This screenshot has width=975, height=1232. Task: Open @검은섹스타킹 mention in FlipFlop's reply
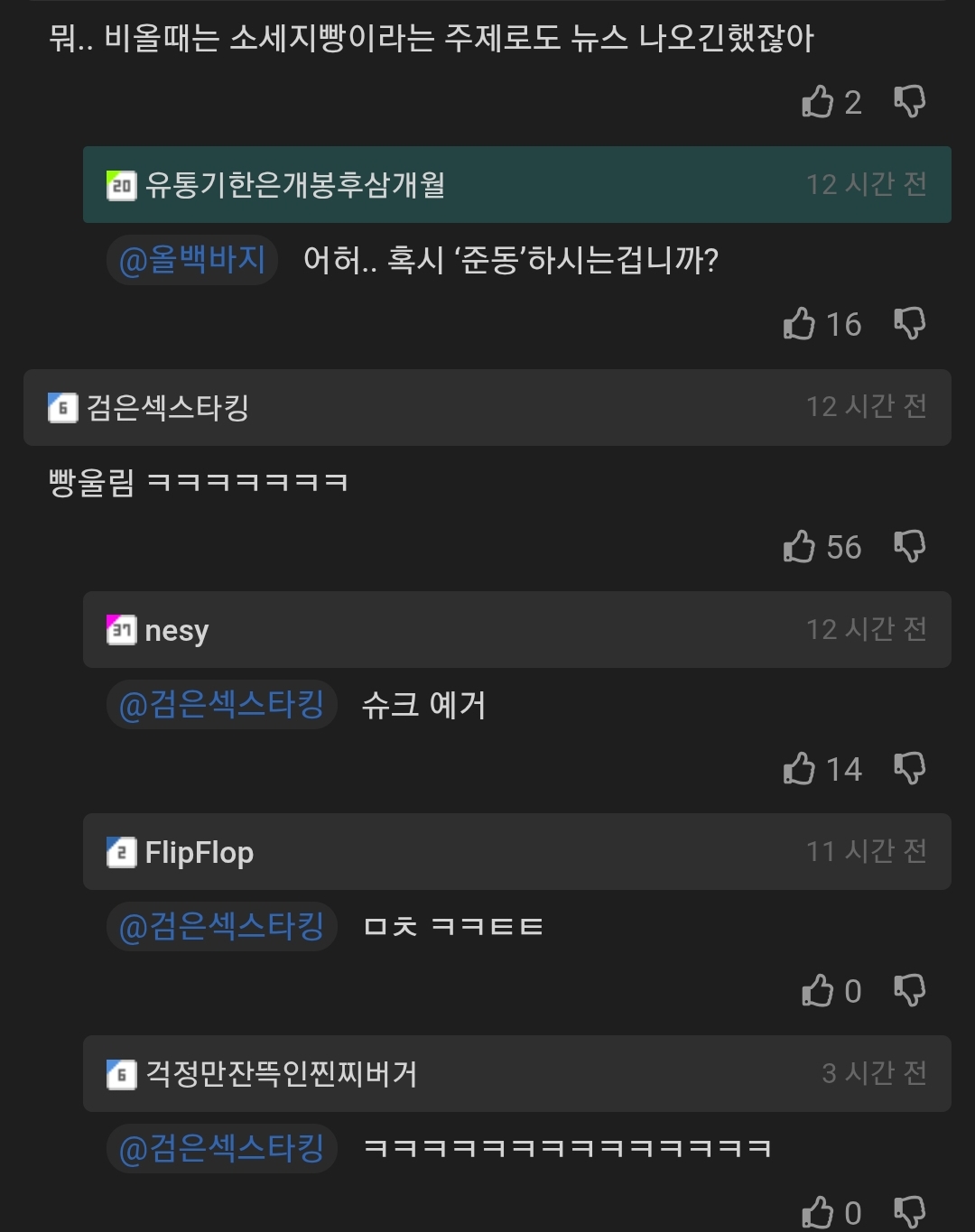pos(222,926)
